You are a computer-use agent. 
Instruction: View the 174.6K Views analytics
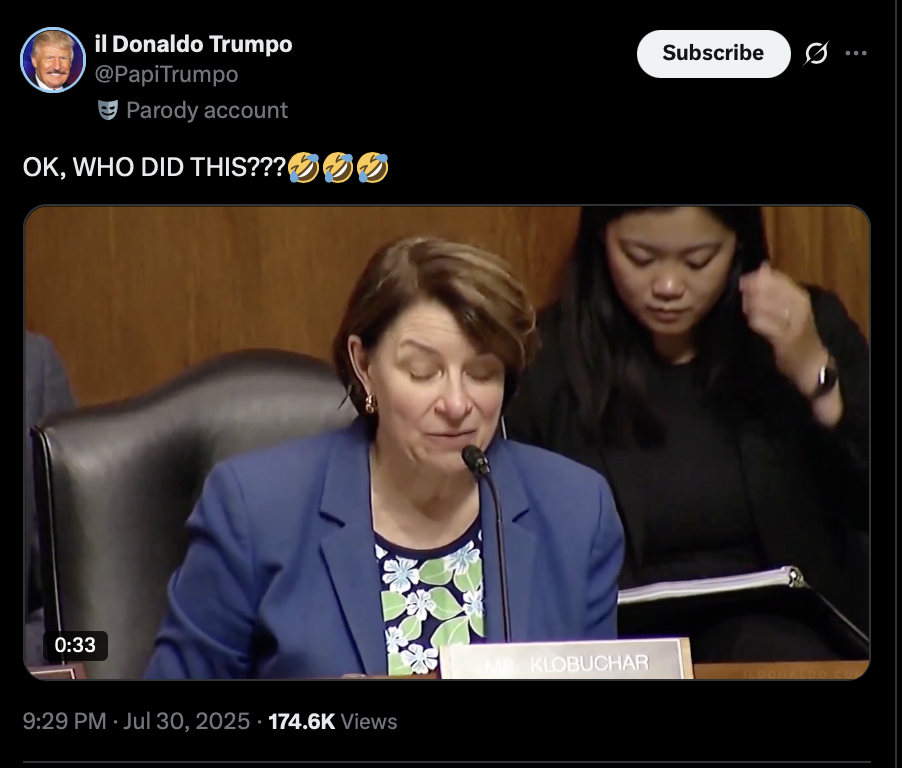(x=332, y=721)
